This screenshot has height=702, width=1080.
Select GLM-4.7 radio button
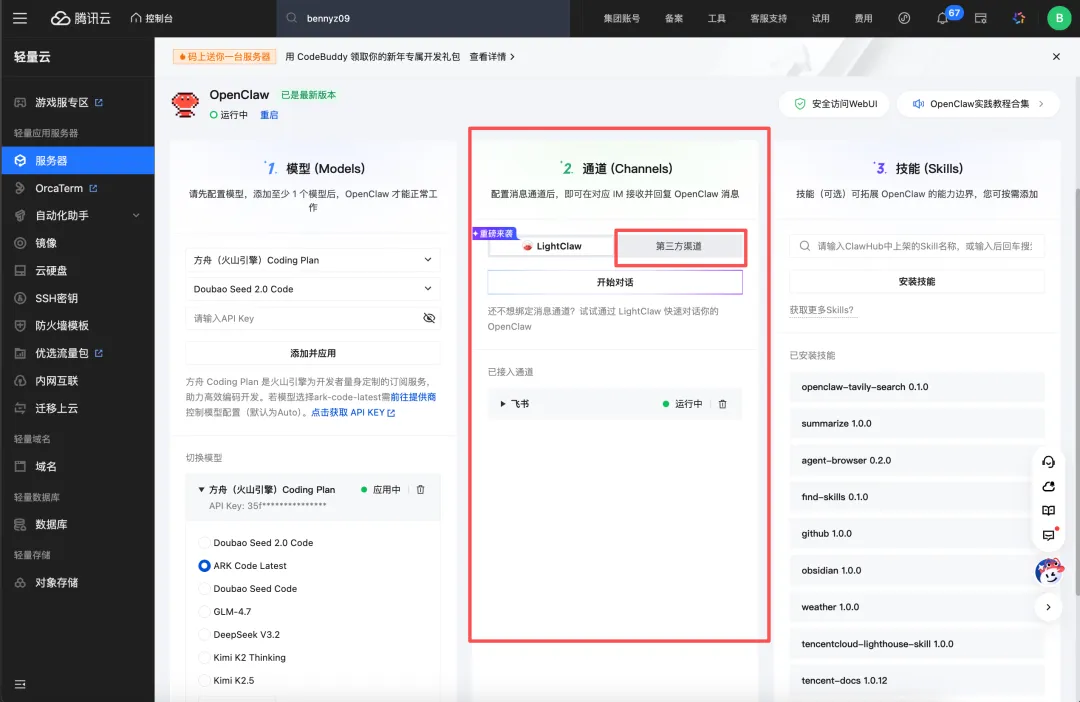[x=204, y=612]
